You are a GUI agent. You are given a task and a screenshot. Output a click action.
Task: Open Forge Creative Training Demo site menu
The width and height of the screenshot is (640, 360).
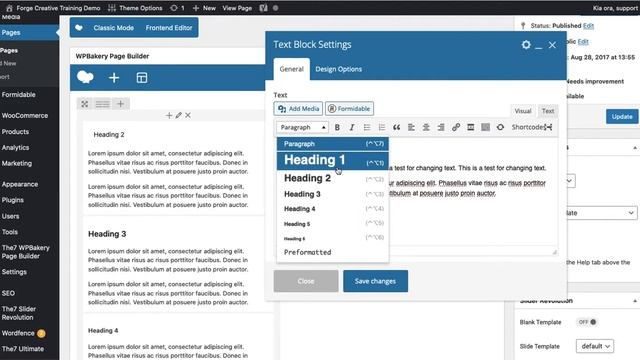(x=53, y=8)
